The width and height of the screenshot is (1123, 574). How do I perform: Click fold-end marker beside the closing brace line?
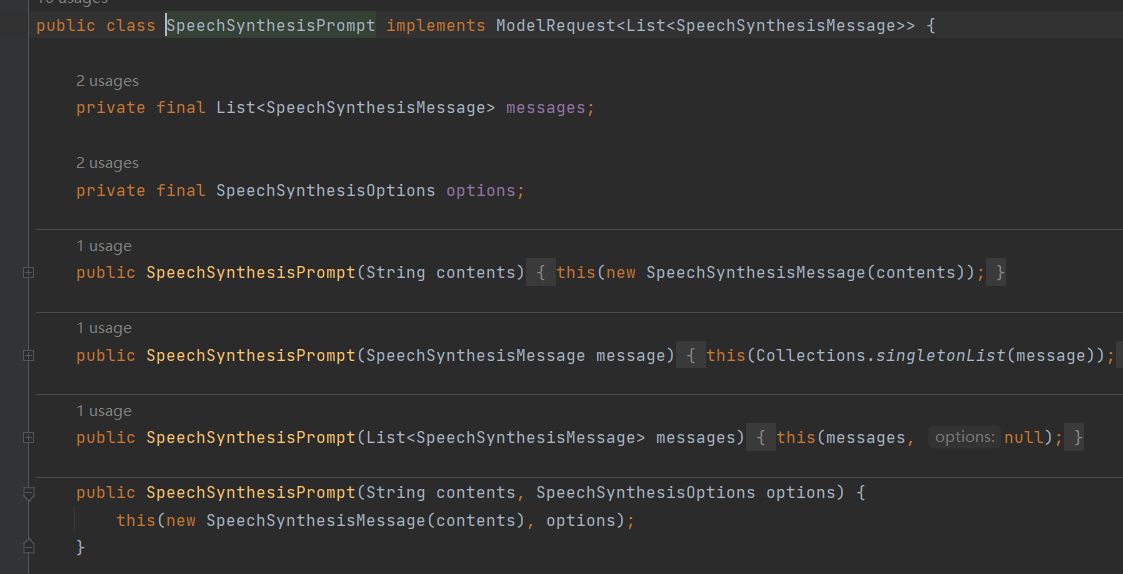(x=29, y=547)
